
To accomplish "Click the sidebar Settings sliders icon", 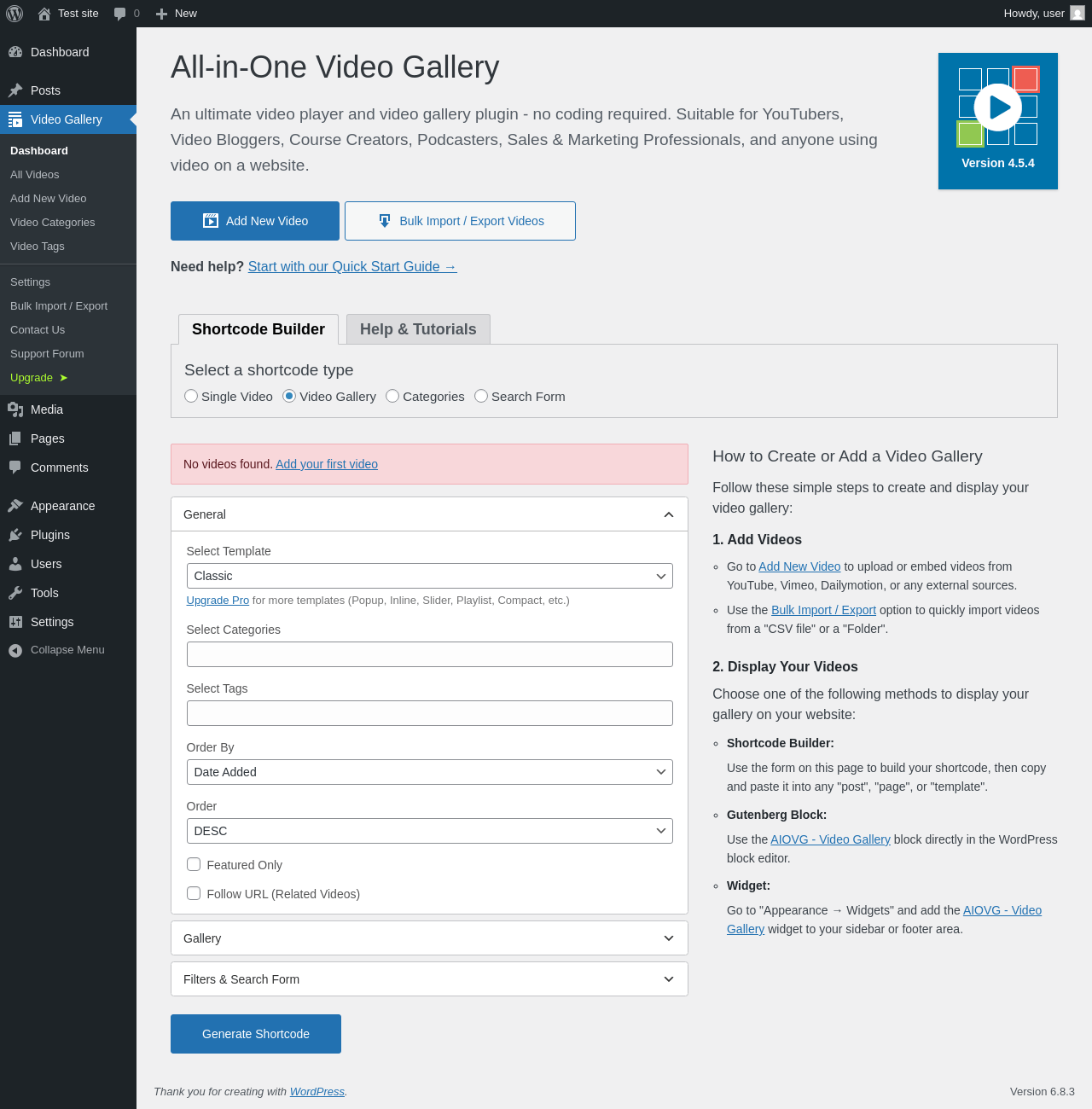I will pyautogui.click(x=15, y=622).
